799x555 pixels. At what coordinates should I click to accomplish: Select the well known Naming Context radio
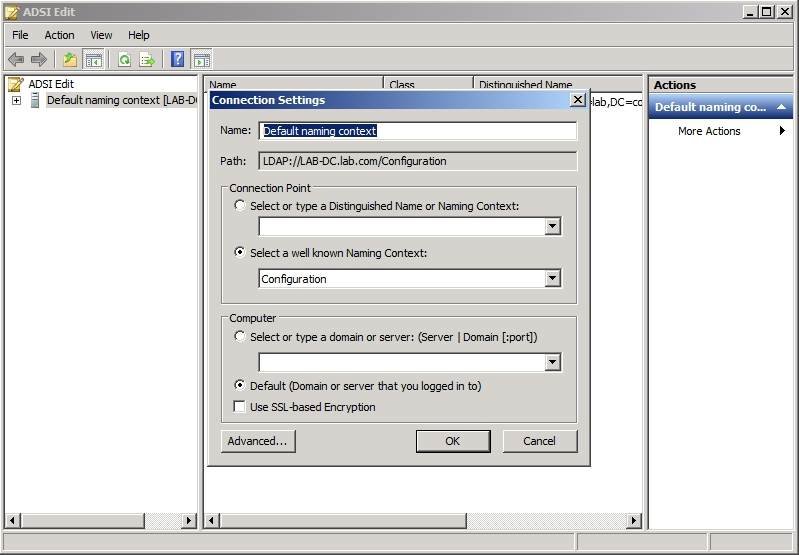pos(239,252)
